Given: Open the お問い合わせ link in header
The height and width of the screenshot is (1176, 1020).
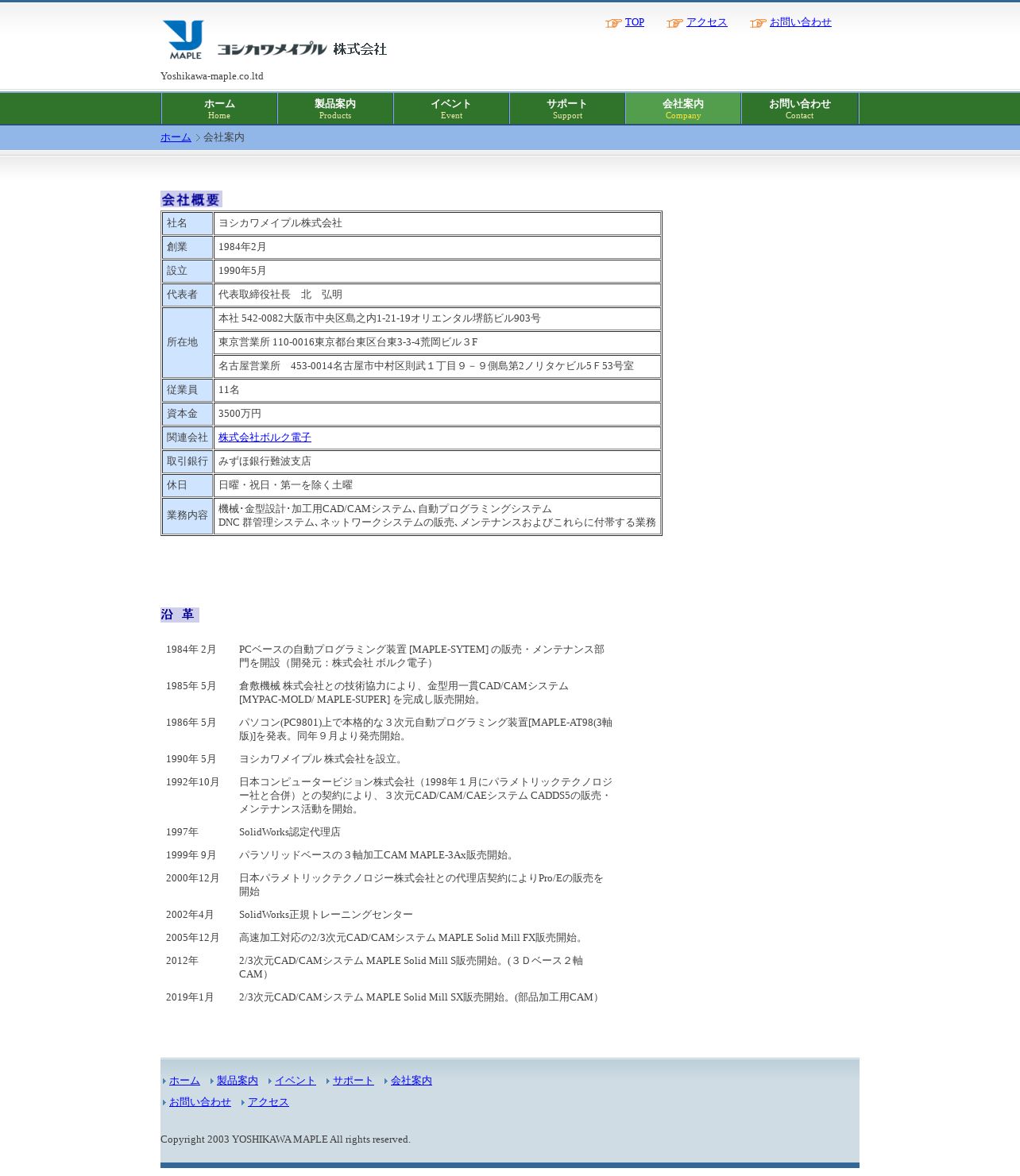Looking at the screenshot, I should [x=801, y=22].
